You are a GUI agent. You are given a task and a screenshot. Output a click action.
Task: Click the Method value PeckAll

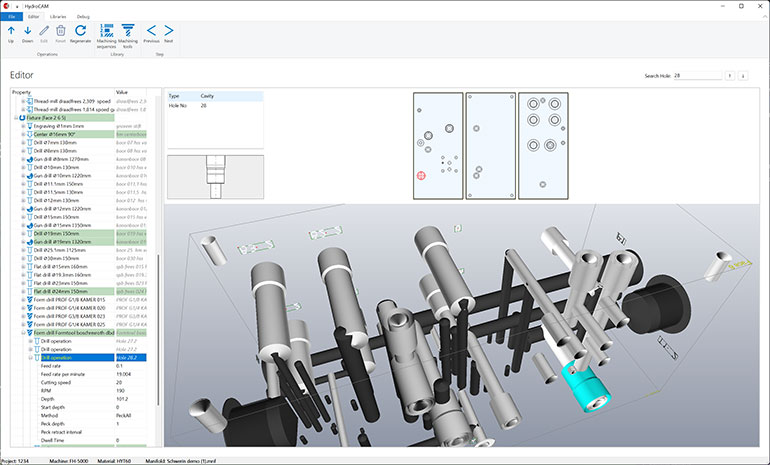click(123, 415)
